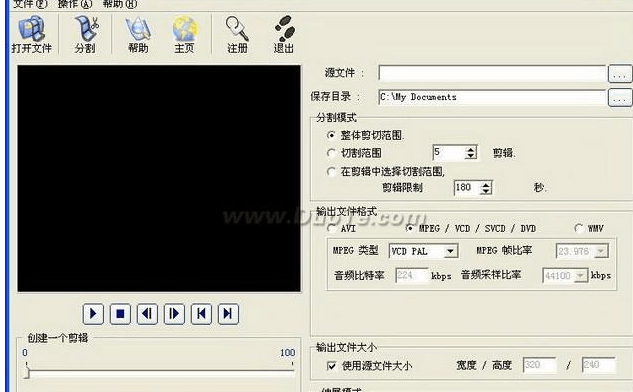Open the 文件 menu
The image size is (633, 392).
[30, 4]
